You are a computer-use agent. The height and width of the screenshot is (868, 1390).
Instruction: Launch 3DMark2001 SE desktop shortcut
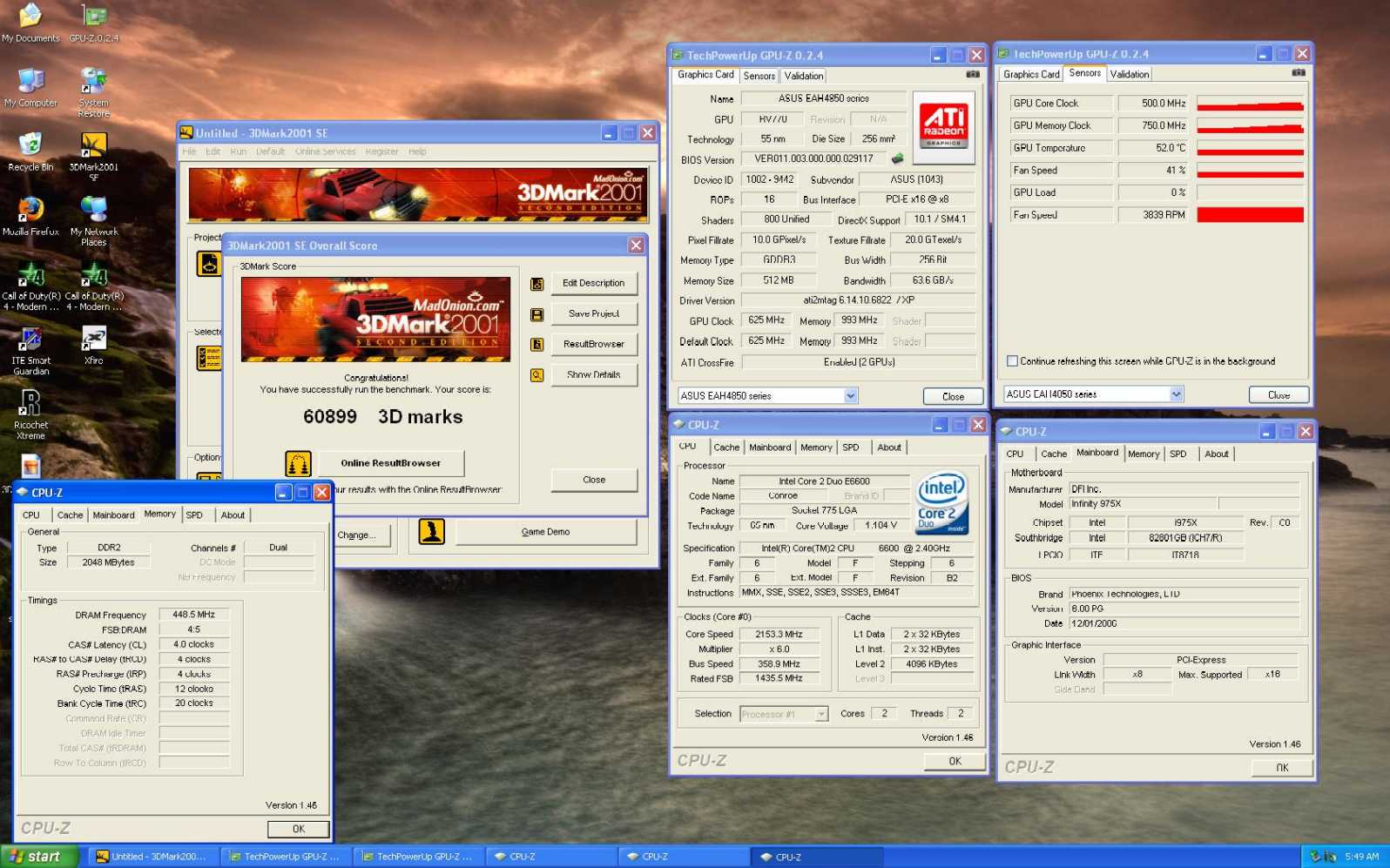tap(93, 157)
